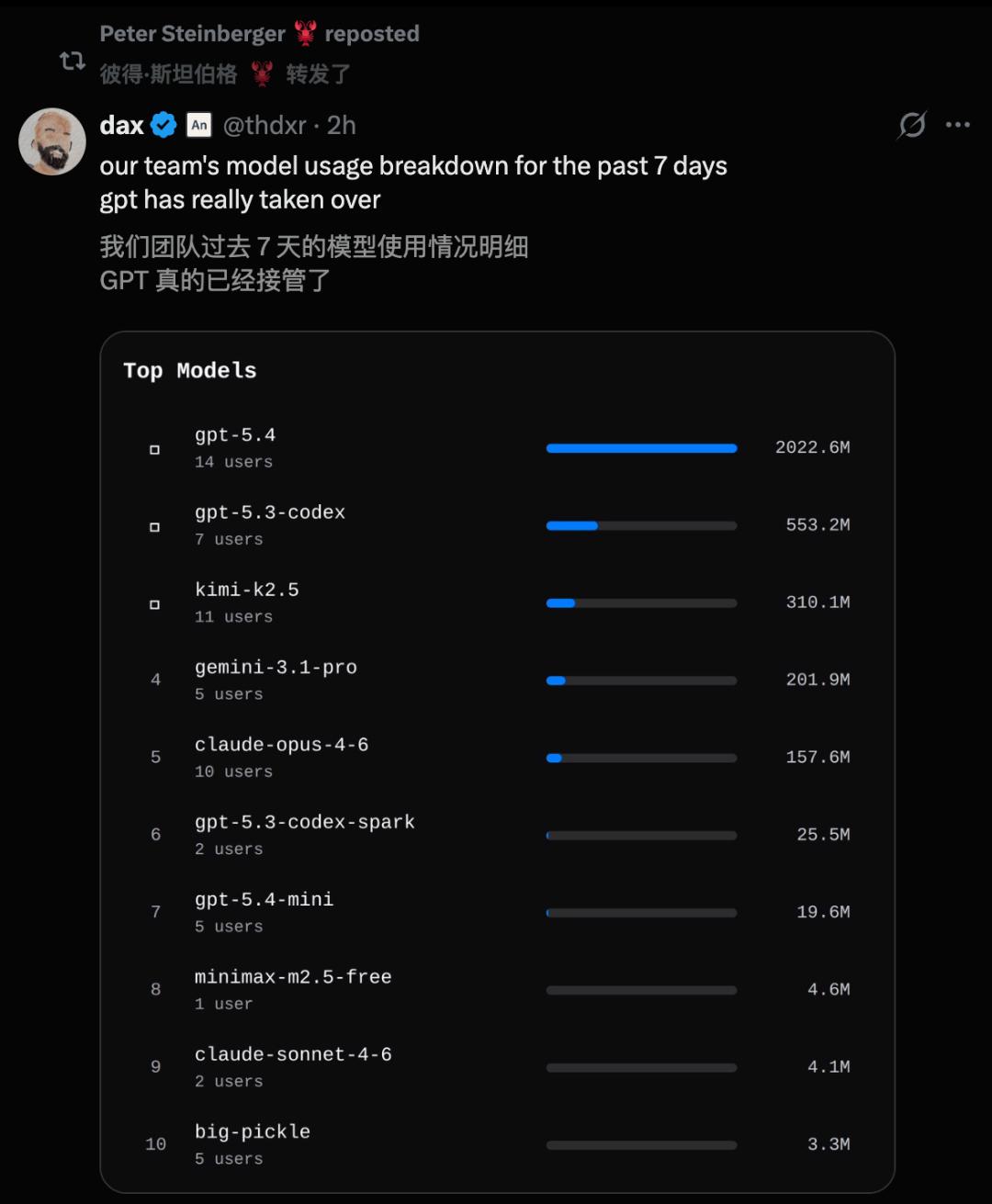The width and height of the screenshot is (992, 1204).
Task: Click the gpt-5.3-codex rank marker icon
Action: click(x=154, y=527)
